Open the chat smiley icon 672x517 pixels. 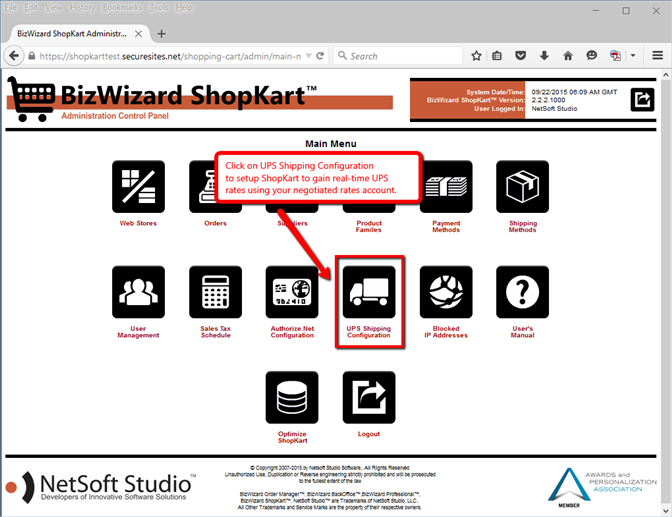pos(591,56)
